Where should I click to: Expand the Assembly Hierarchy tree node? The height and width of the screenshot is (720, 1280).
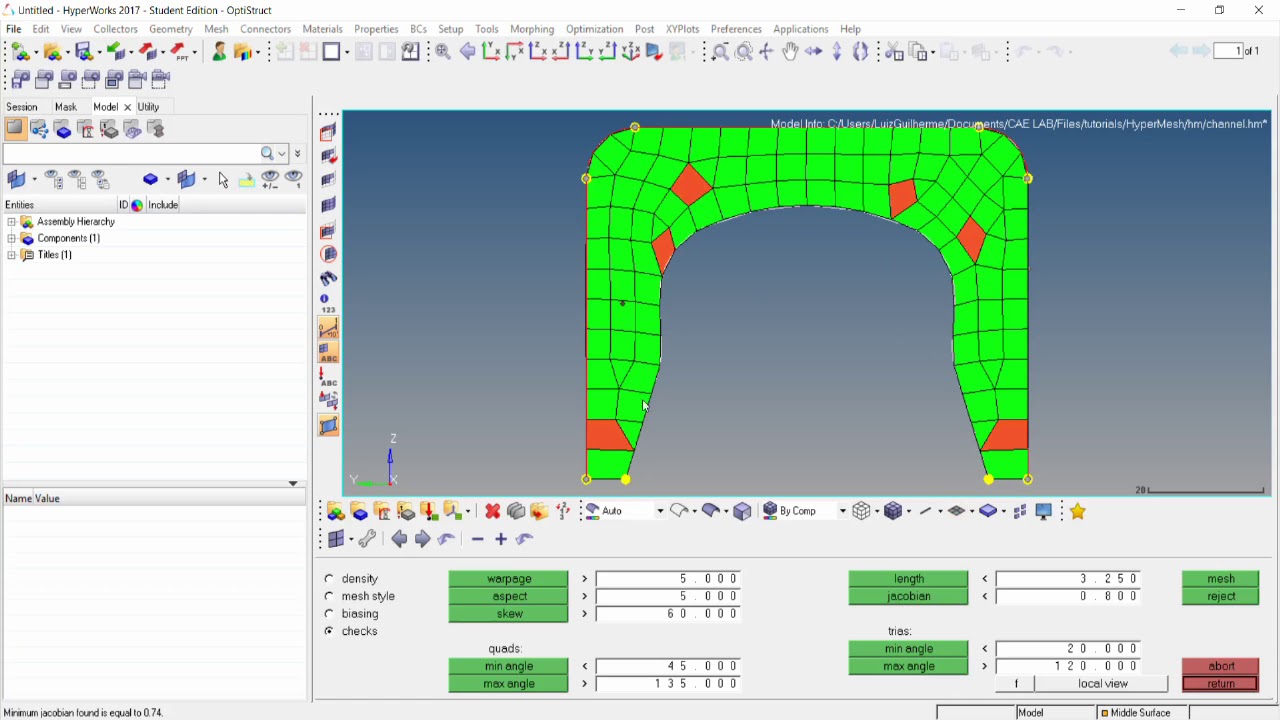[12, 222]
